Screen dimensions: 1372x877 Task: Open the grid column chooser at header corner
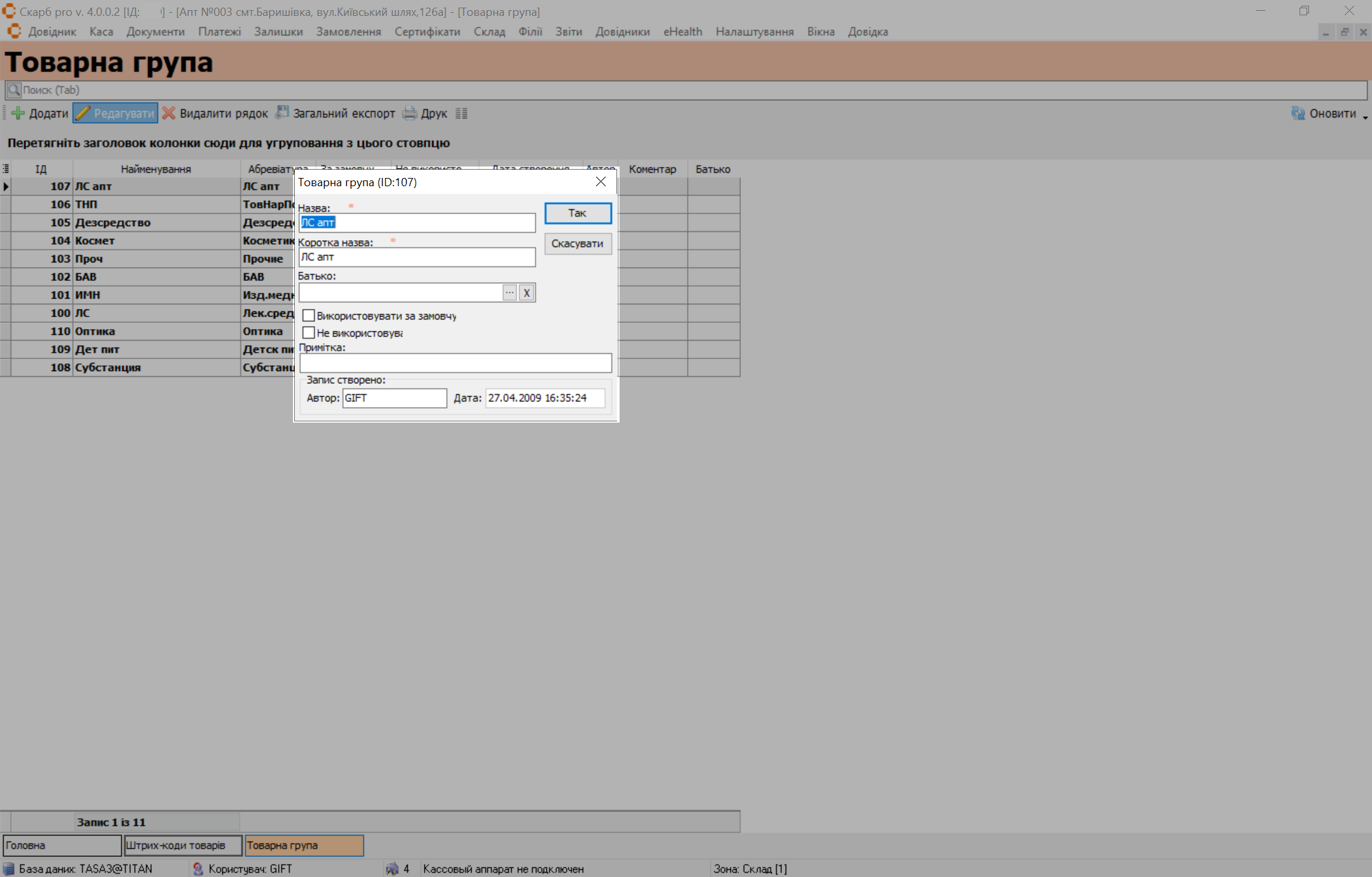click(x=6, y=168)
